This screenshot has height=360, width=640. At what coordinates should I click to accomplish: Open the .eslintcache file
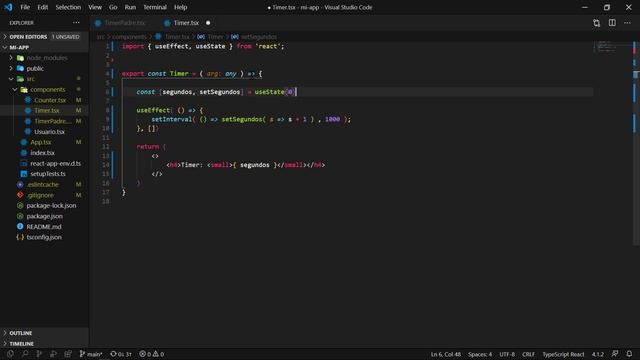(x=44, y=184)
